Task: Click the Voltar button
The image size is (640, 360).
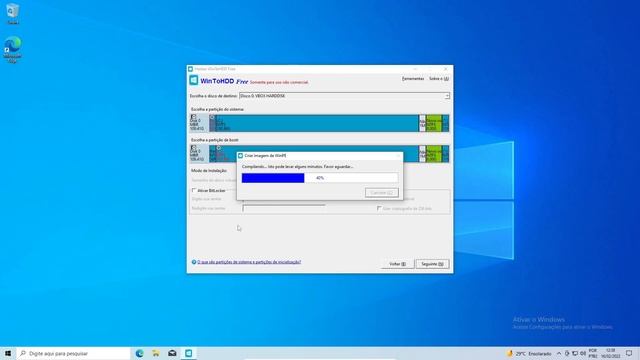Action: (x=397, y=264)
